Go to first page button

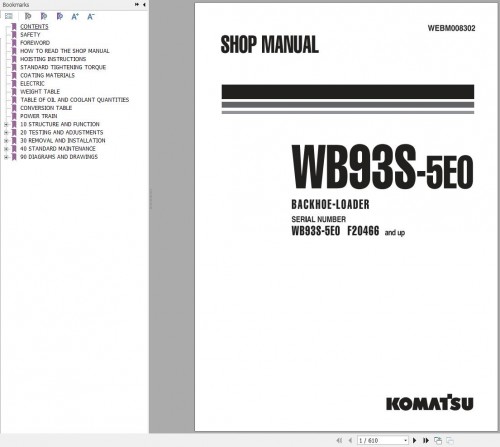click(x=339, y=440)
